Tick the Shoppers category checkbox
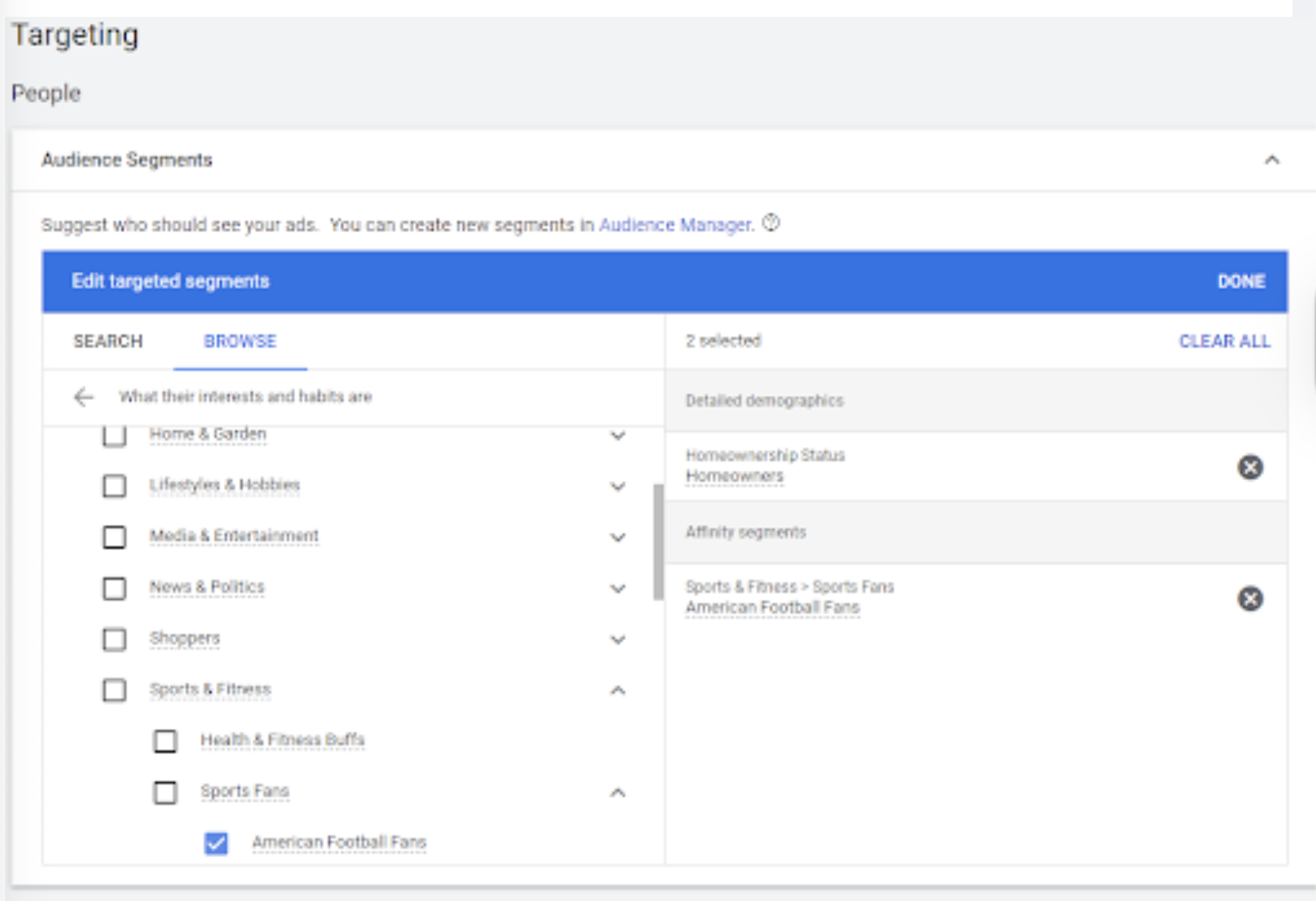Viewport: 1316px width, 901px height. tap(115, 639)
